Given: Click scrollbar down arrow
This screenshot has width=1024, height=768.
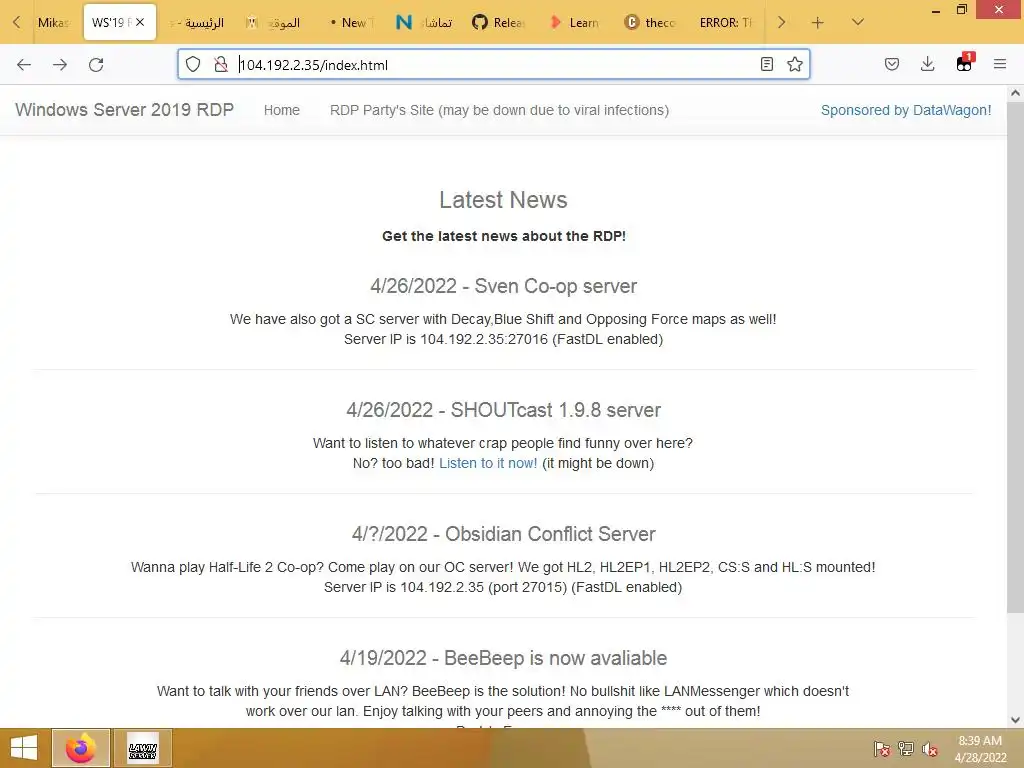Looking at the screenshot, I should tap(1015, 720).
